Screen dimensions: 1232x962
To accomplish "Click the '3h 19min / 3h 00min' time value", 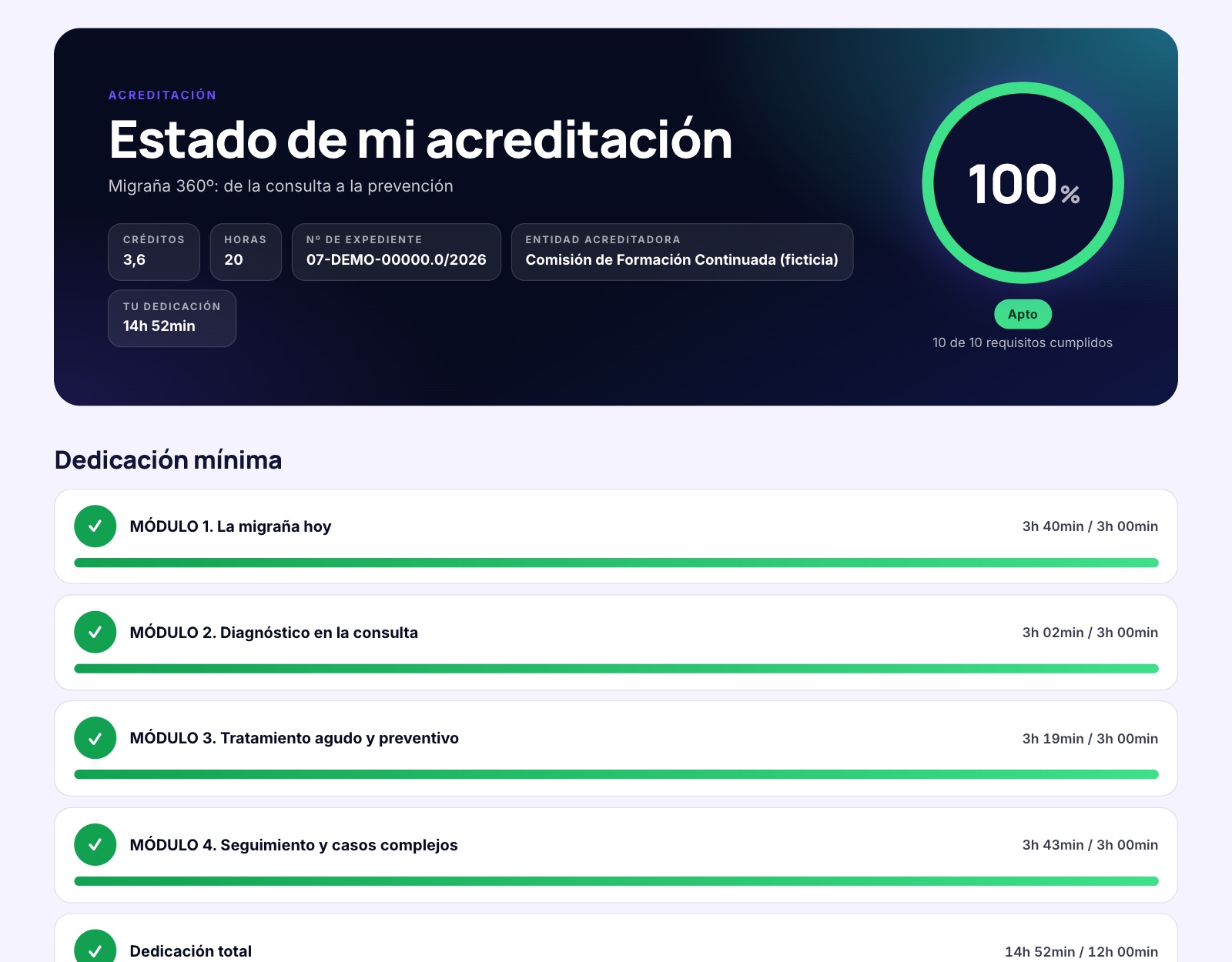I will [x=1090, y=739].
